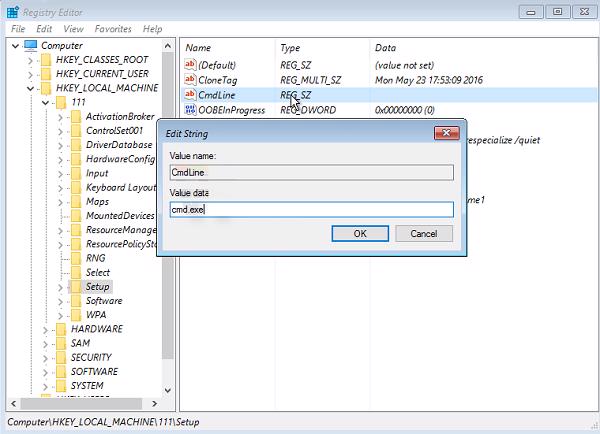The width and height of the screenshot is (600, 434).
Task: Click the tree horizontal scroll-right arrow
Action: point(155,403)
